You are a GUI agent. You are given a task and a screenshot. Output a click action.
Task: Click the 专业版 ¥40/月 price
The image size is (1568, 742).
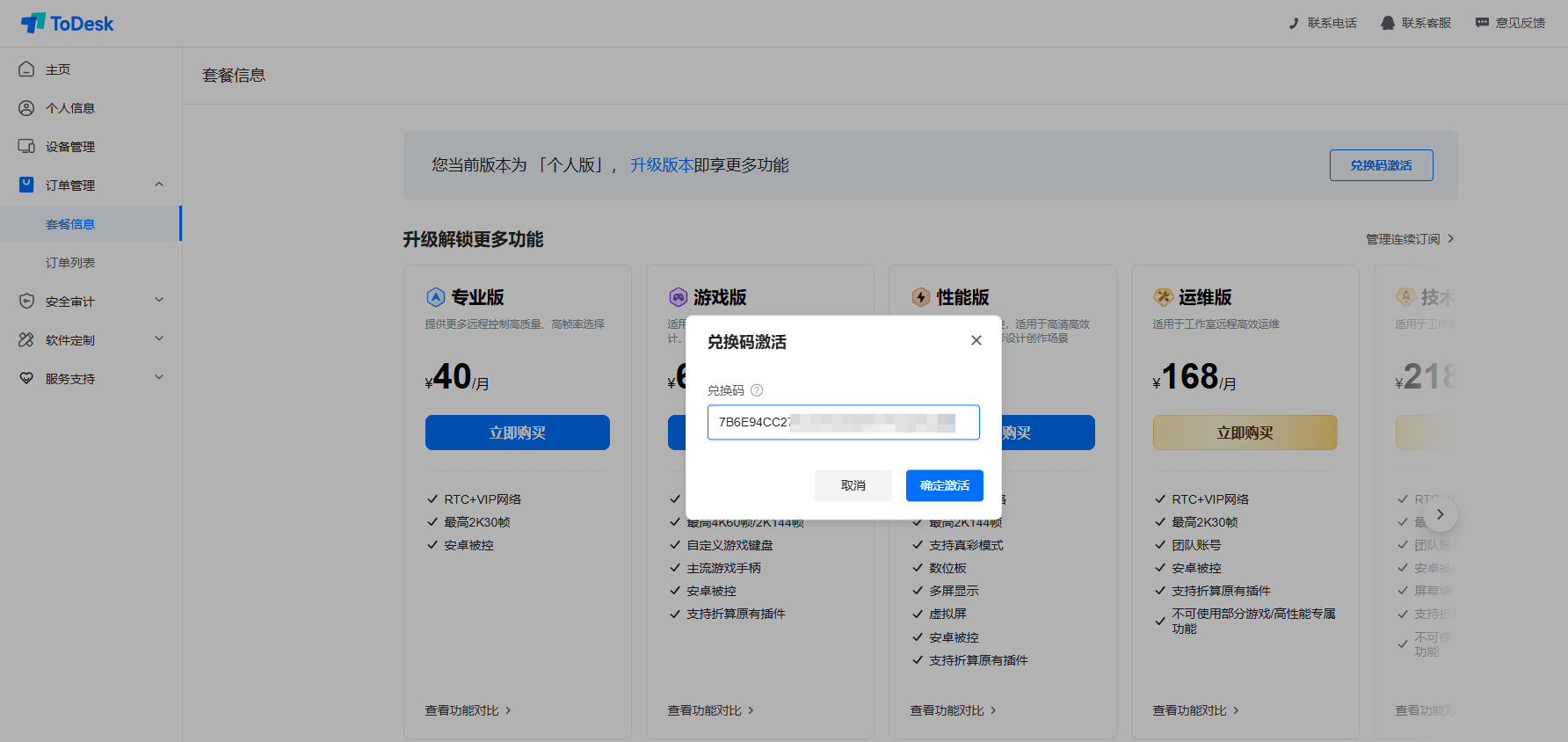point(457,377)
